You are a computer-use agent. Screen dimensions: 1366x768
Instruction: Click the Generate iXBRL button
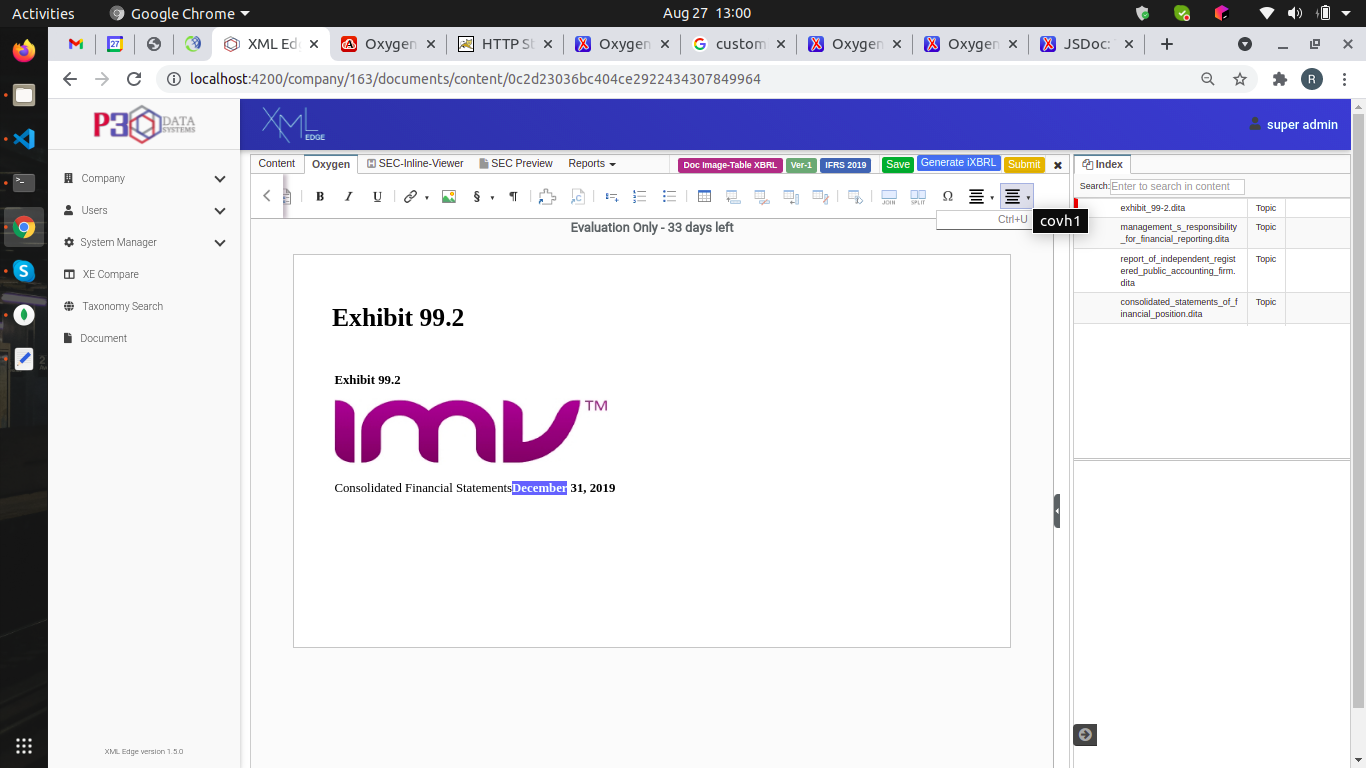(958, 163)
